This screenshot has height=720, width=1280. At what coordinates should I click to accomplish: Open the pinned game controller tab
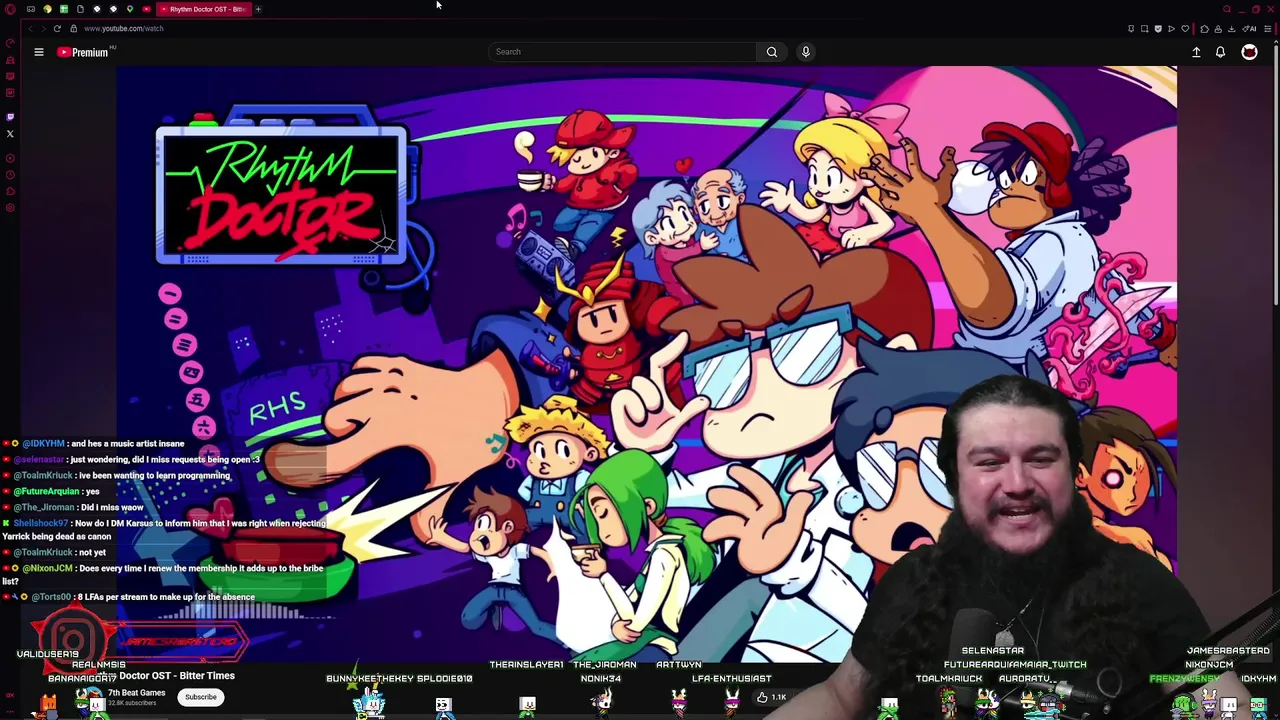point(31,9)
